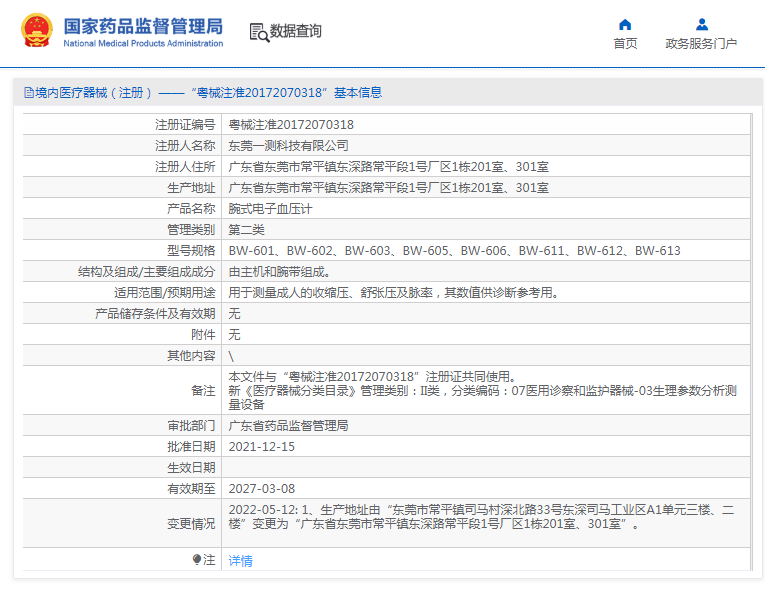Click the 备注 remark text

click(x=483, y=390)
